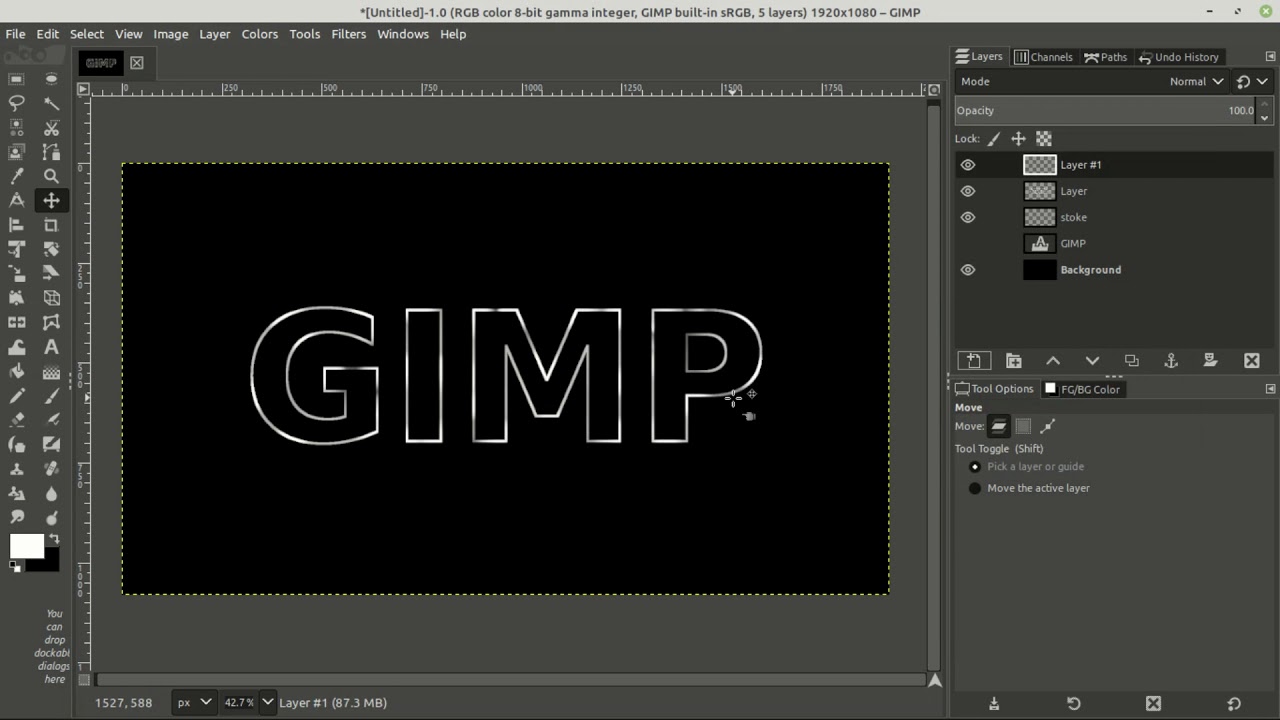Screen dimensions: 1280x720
Task: Open the Filters menu
Action: click(x=349, y=34)
